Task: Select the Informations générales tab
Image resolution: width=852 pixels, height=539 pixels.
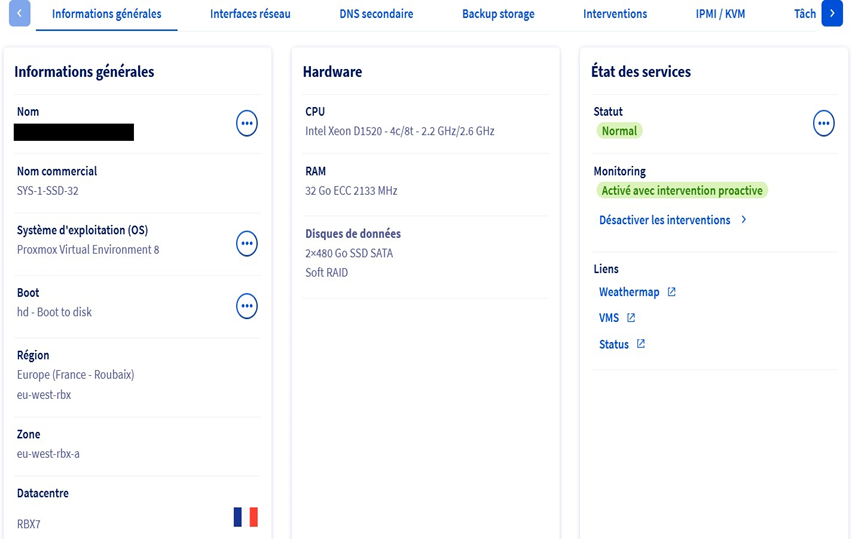Action: 106,14
